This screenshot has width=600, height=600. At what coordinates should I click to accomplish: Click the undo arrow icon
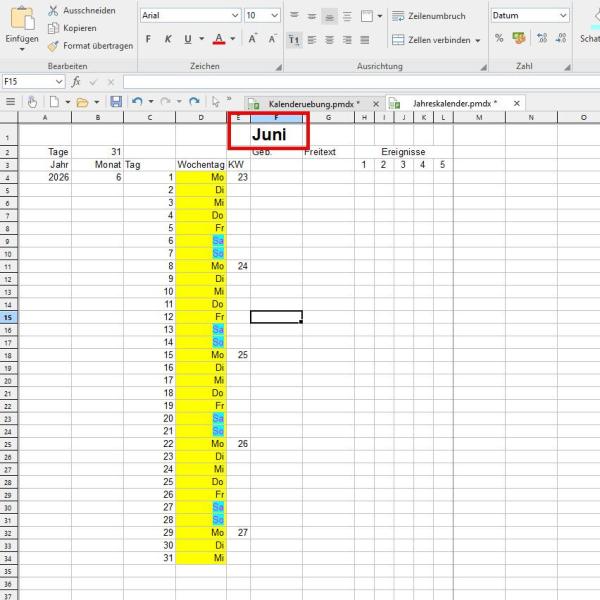tap(137, 102)
